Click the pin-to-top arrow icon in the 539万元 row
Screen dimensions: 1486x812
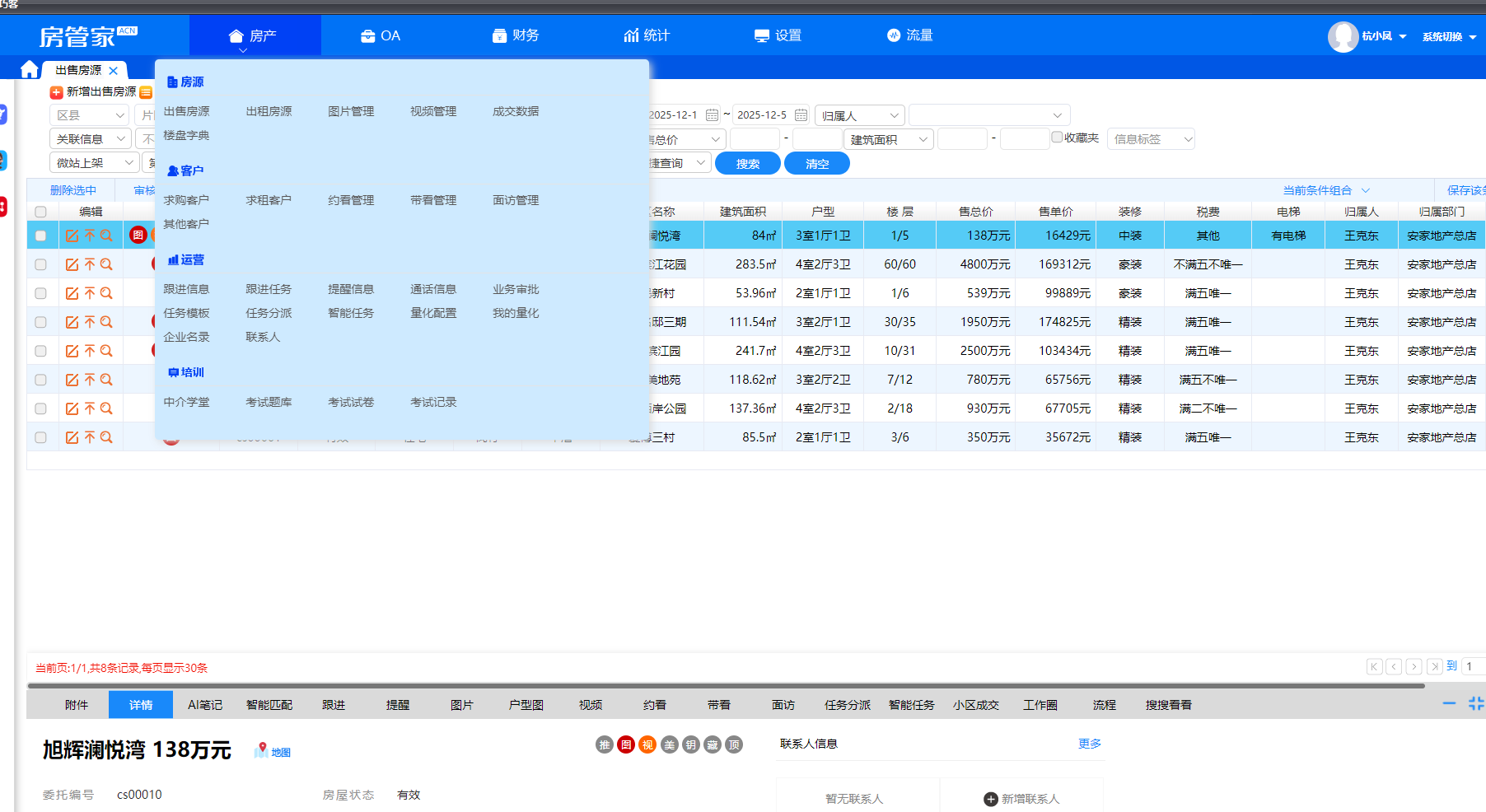pos(90,294)
